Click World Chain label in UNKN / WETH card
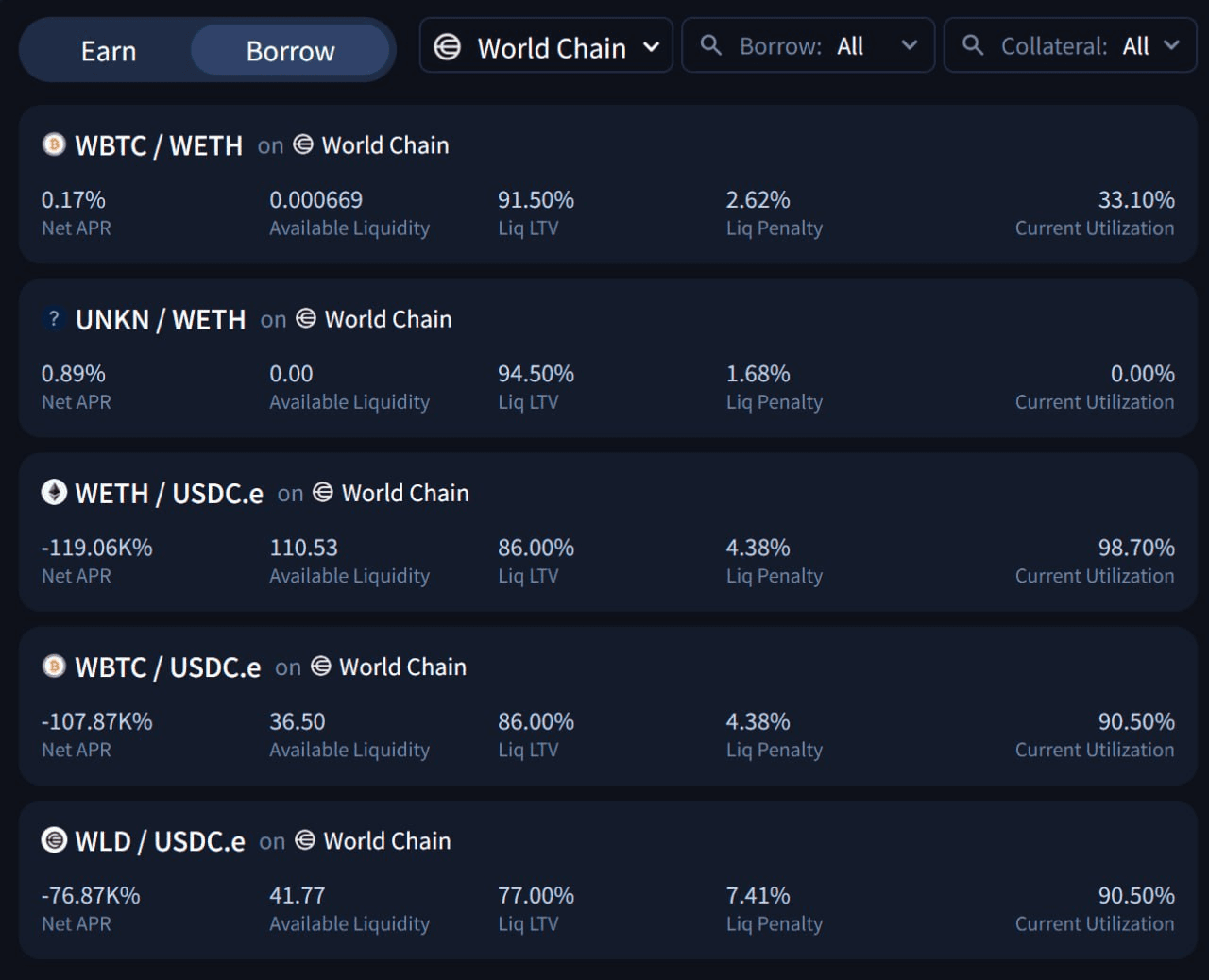The height and width of the screenshot is (980, 1209). pyautogui.click(x=388, y=319)
